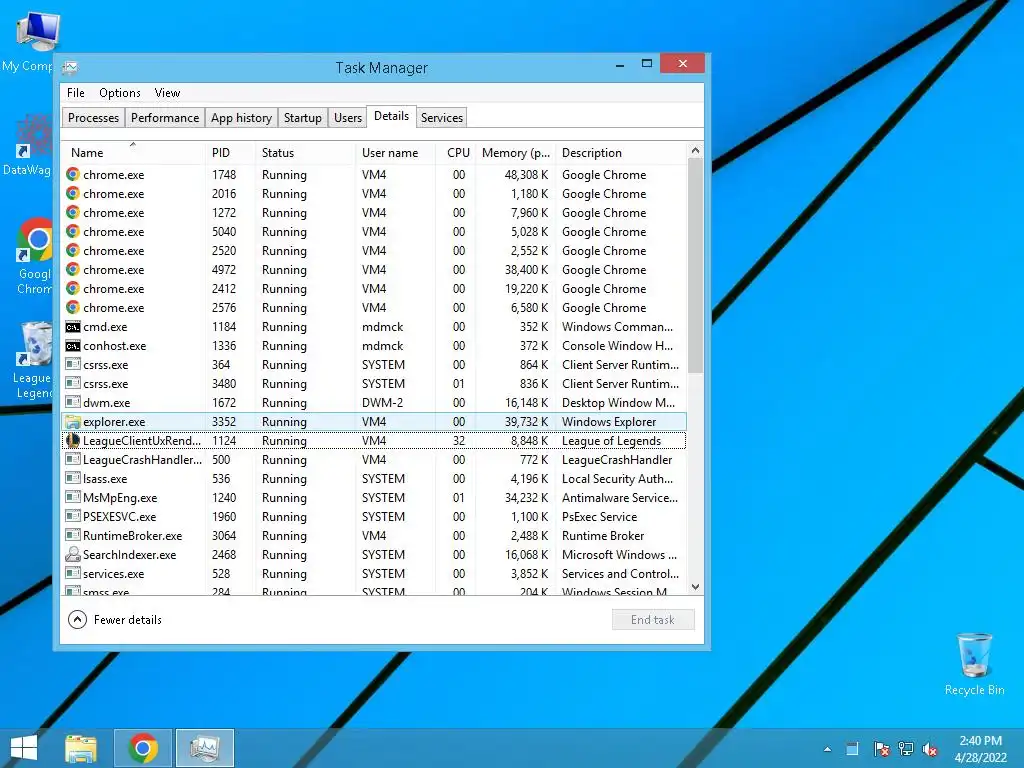Select the Recycle Bin desktop icon
Screen dimensions: 1024x768
974,664
